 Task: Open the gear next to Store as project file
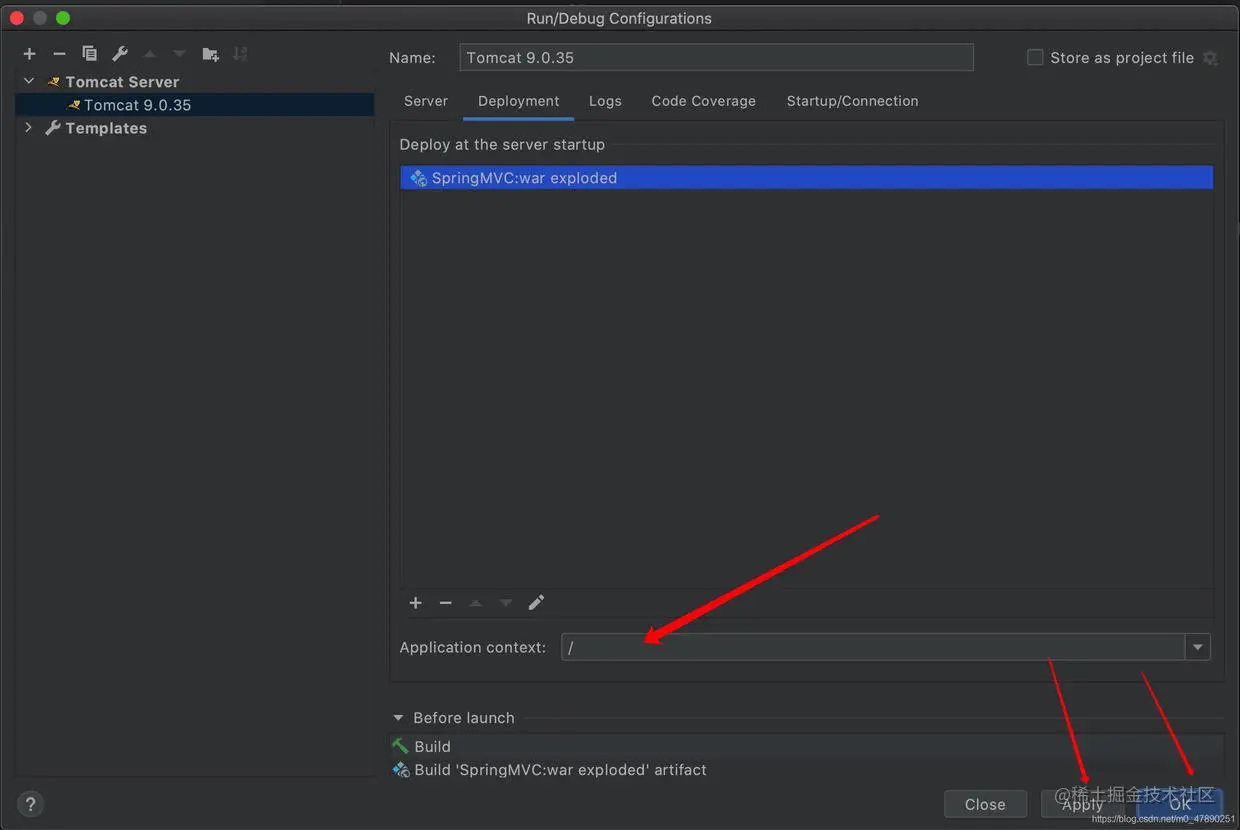[x=1210, y=58]
